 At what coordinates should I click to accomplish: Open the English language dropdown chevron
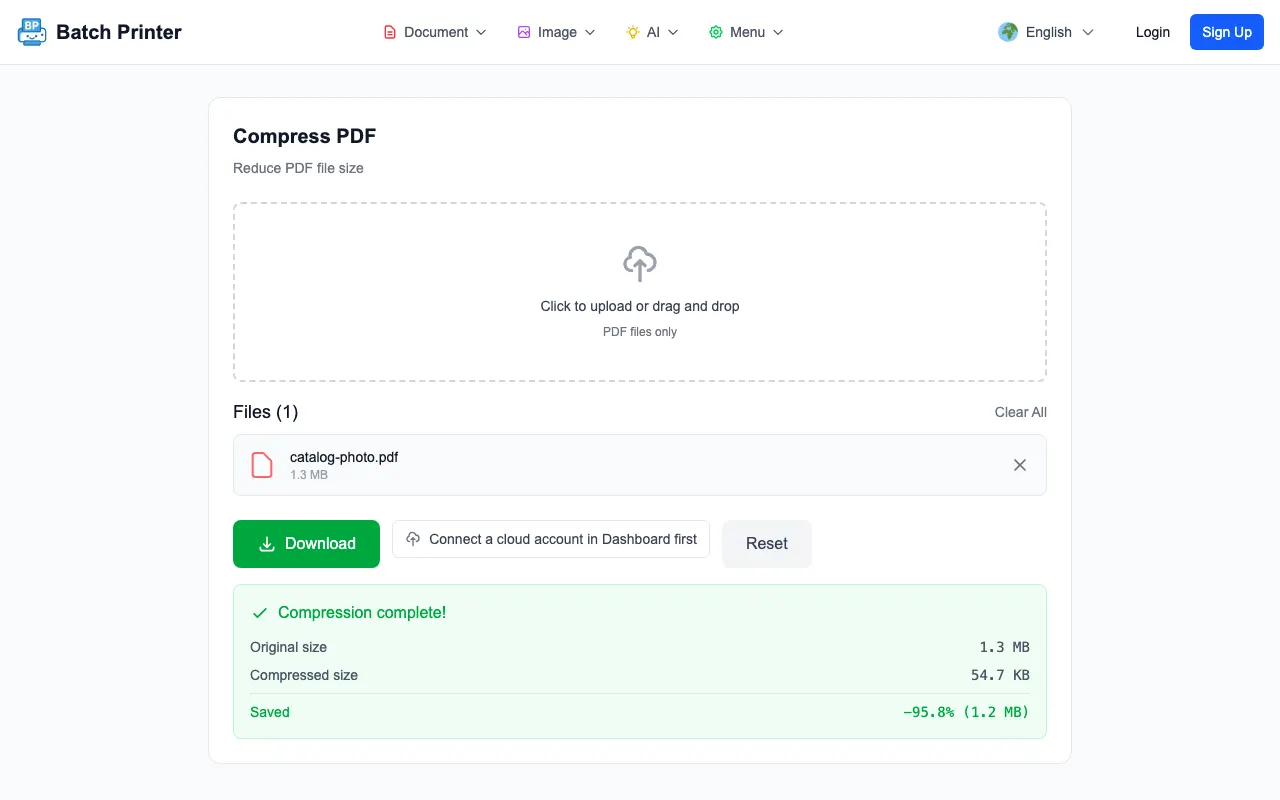(x=1088, y=32)
